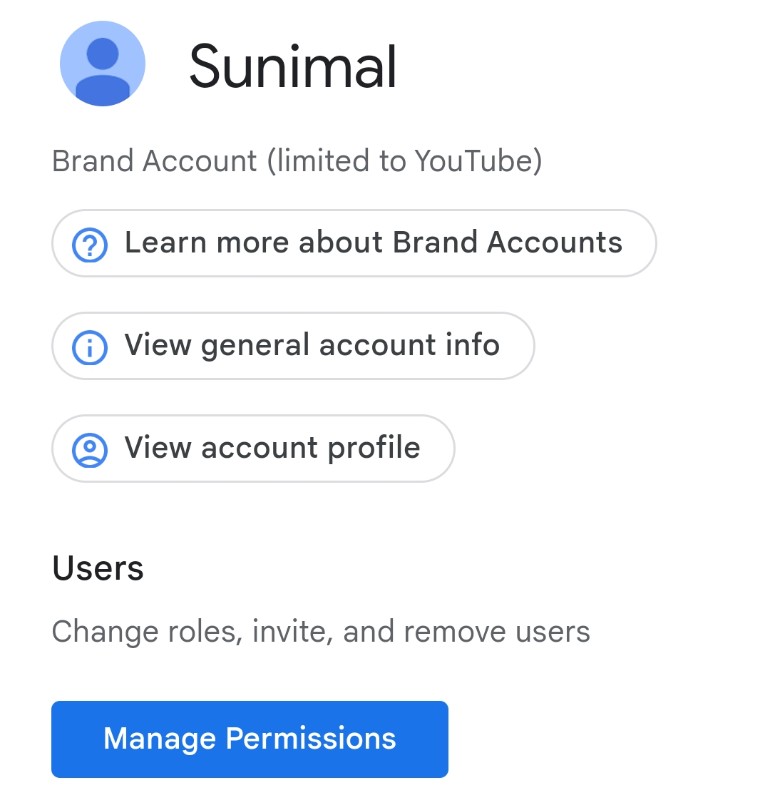Select the Sunimal account name heading
The image size is (770, 796).
tap(292, 66)
